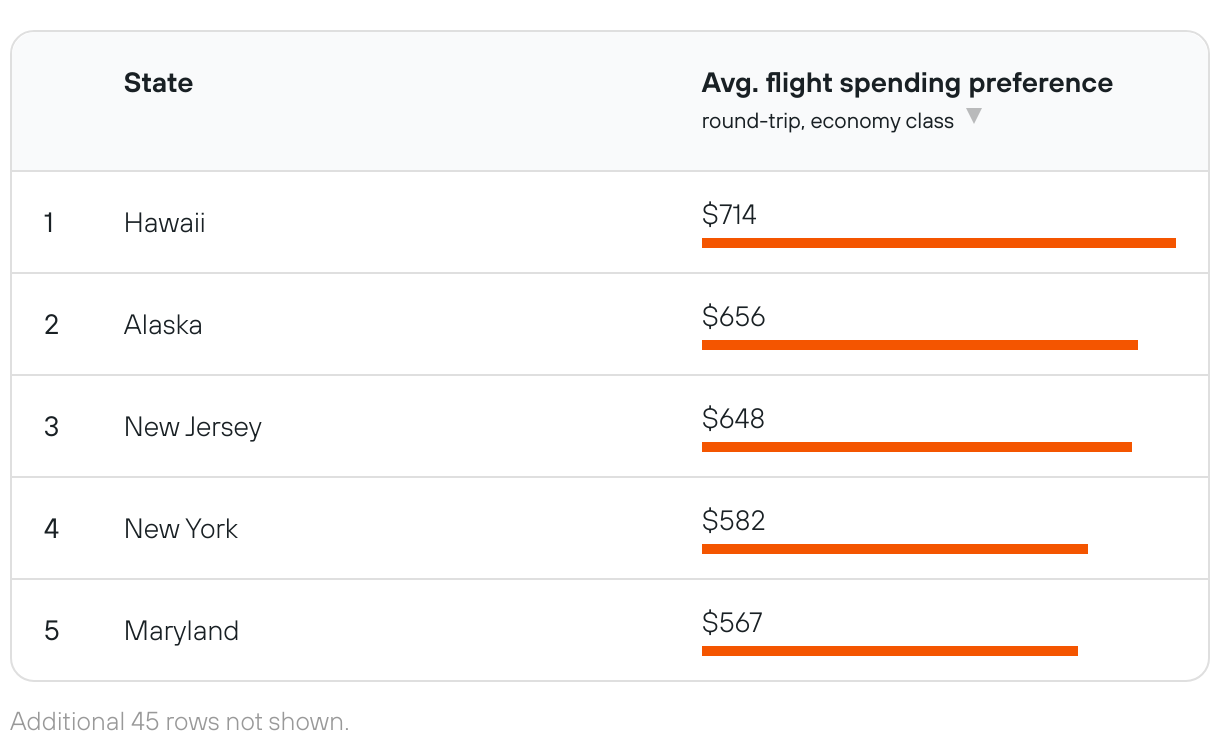This screenshot has width=1220, height=748.
Task: Click Hawaii's orange spending bar
Action: [x=938, y=243]
